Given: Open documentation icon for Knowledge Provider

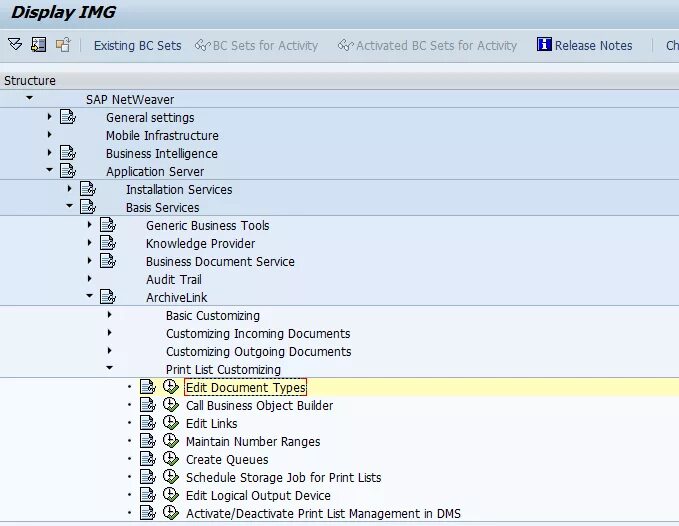Looking at the screenshot, I should click(x=108, y=244).
